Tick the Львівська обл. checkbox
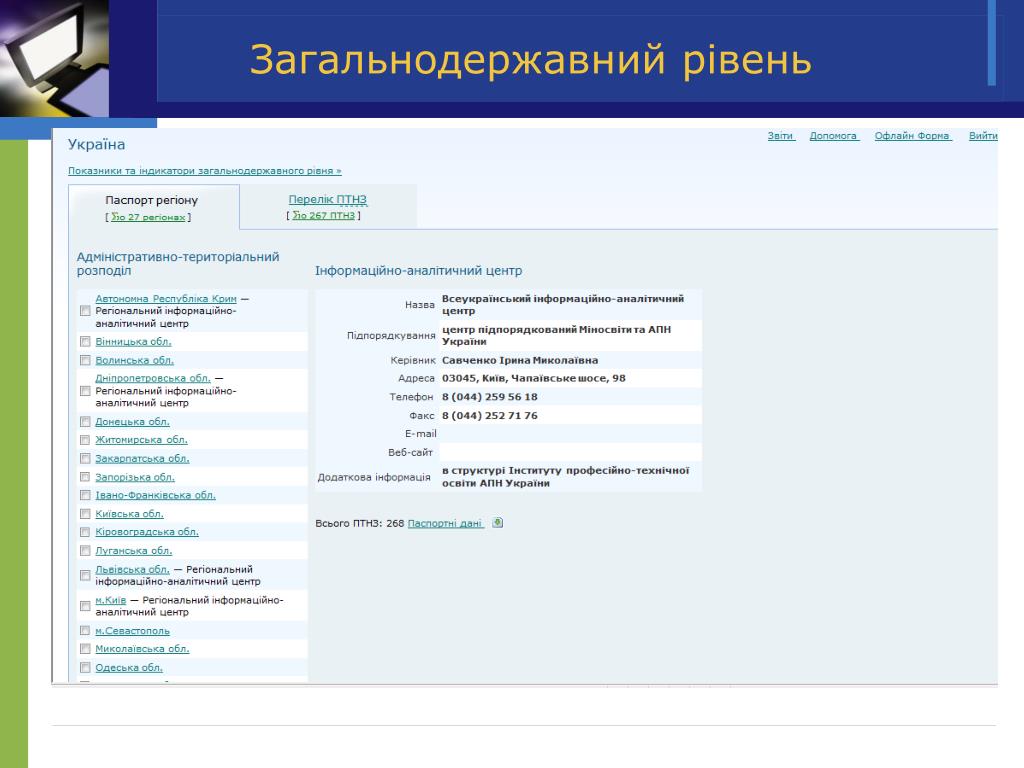This screenshot has width=1024, height=768. [85, 575]
